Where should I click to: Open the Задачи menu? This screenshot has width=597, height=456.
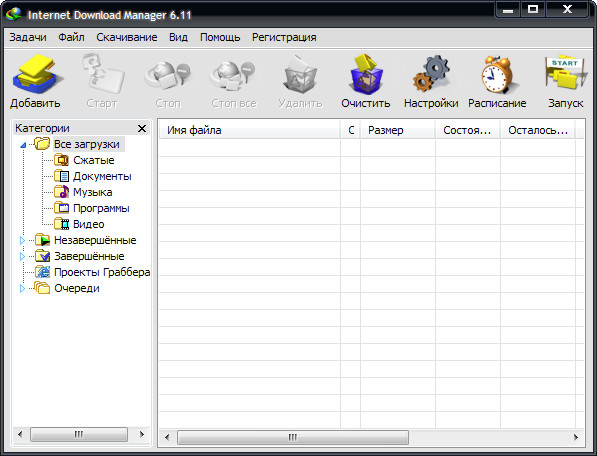coord(28,37)
